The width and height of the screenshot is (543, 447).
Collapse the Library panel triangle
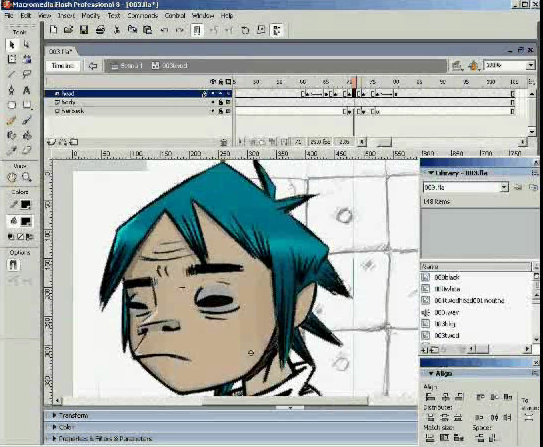(431, 172)
